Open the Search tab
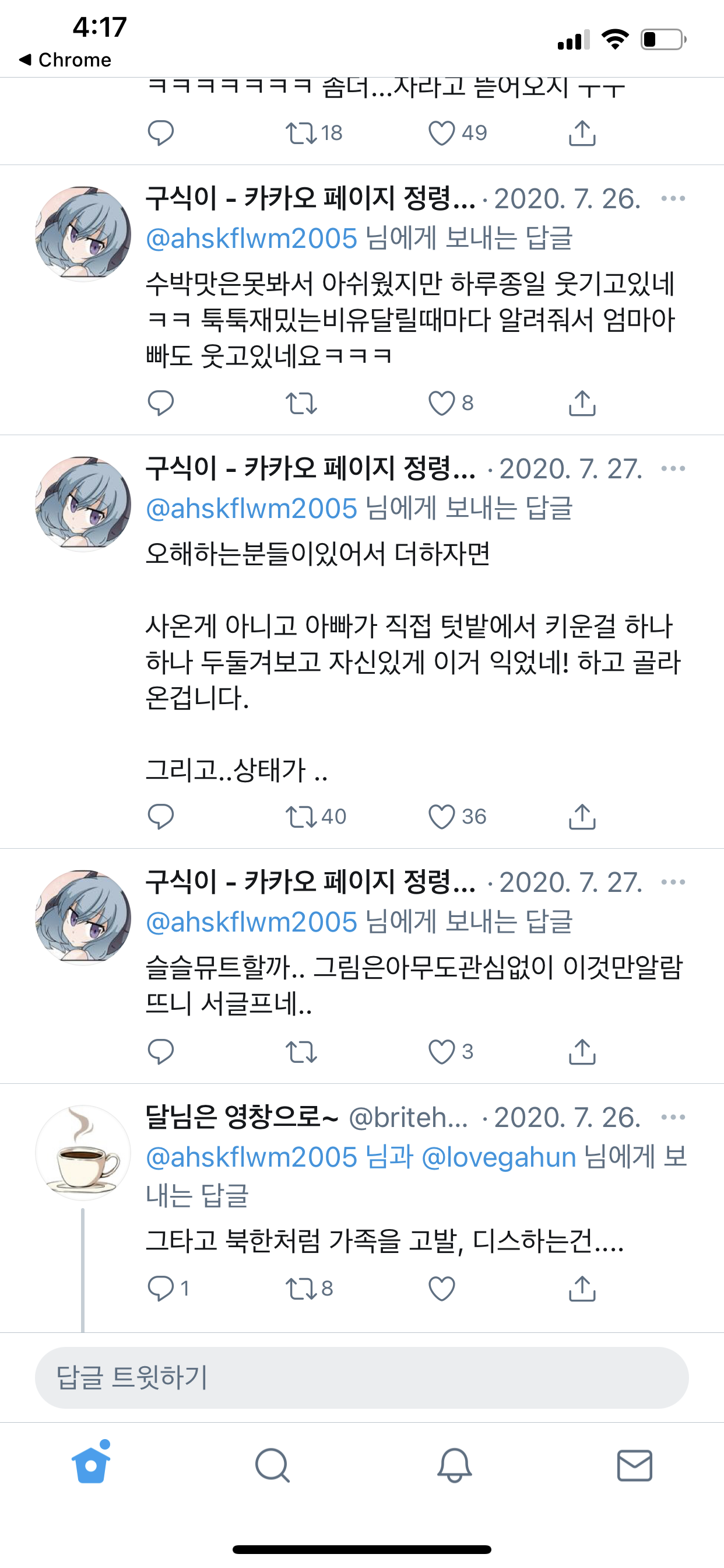Screen dimensions: 724x1568 click(x=272, y=1465)
